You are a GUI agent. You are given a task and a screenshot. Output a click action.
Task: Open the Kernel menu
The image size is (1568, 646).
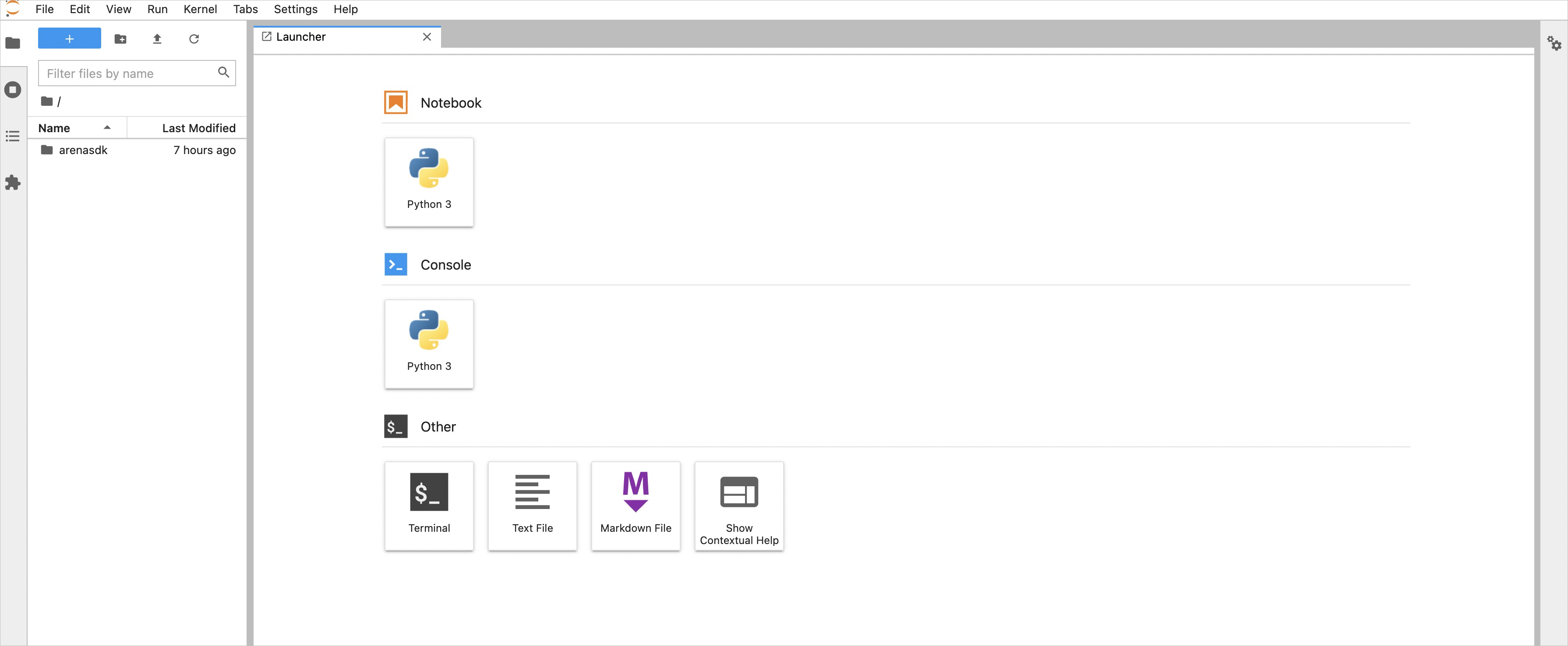(200, 9)
